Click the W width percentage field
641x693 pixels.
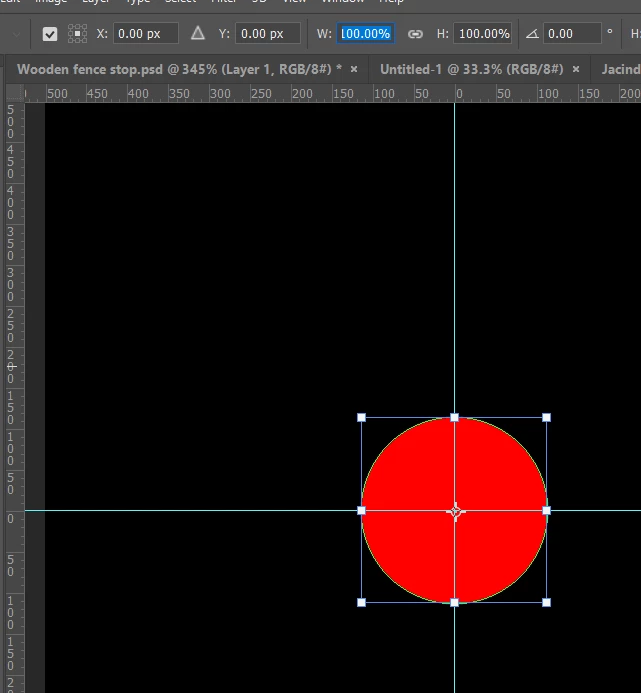[x=366, y=34]
